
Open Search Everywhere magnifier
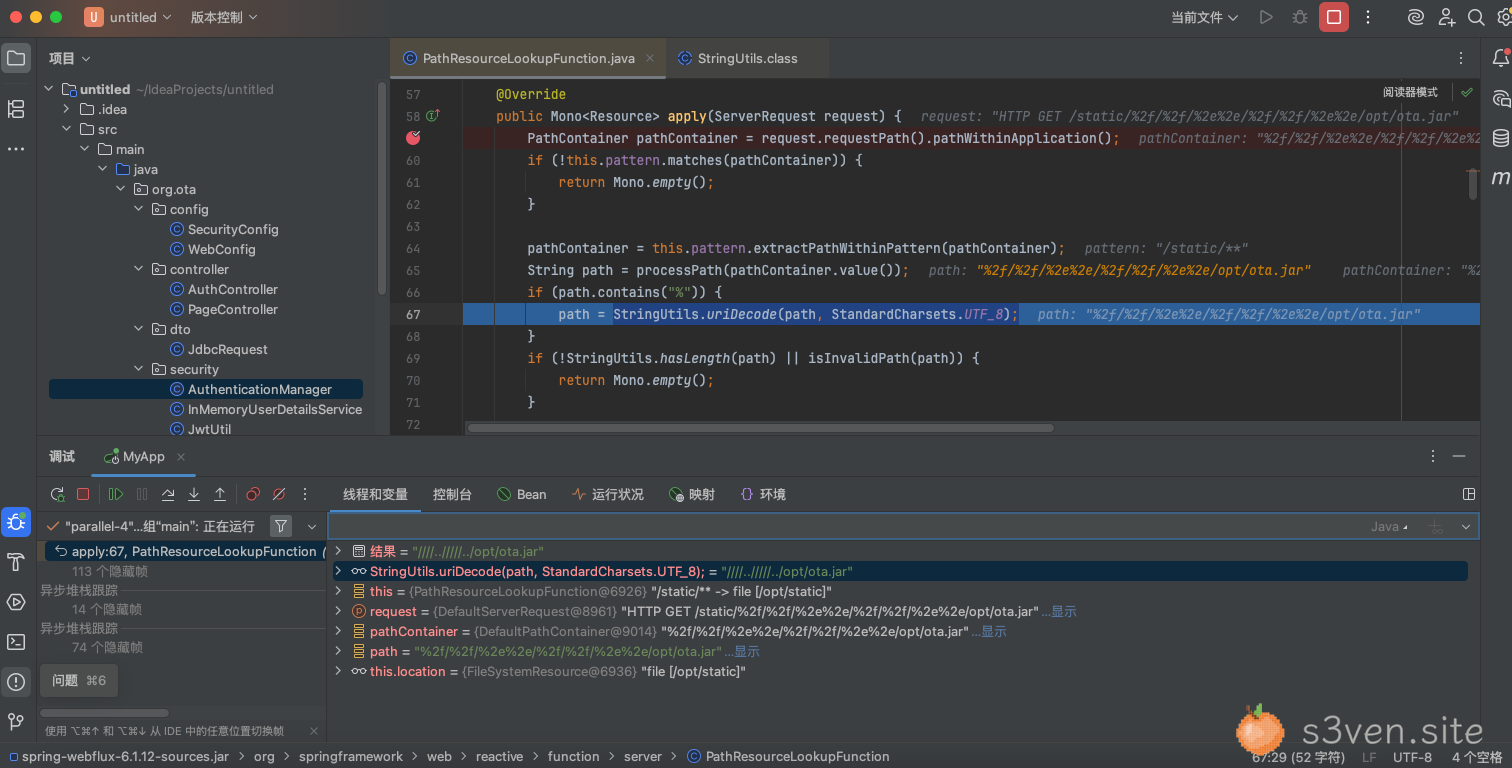1476,17
